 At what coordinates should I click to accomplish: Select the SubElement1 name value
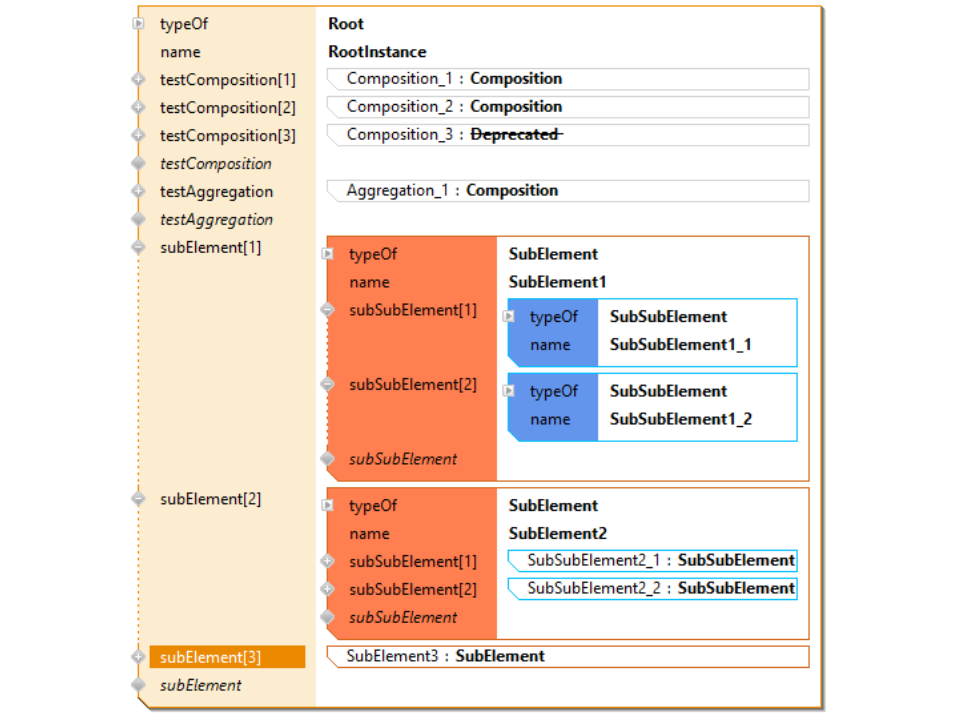557,282
